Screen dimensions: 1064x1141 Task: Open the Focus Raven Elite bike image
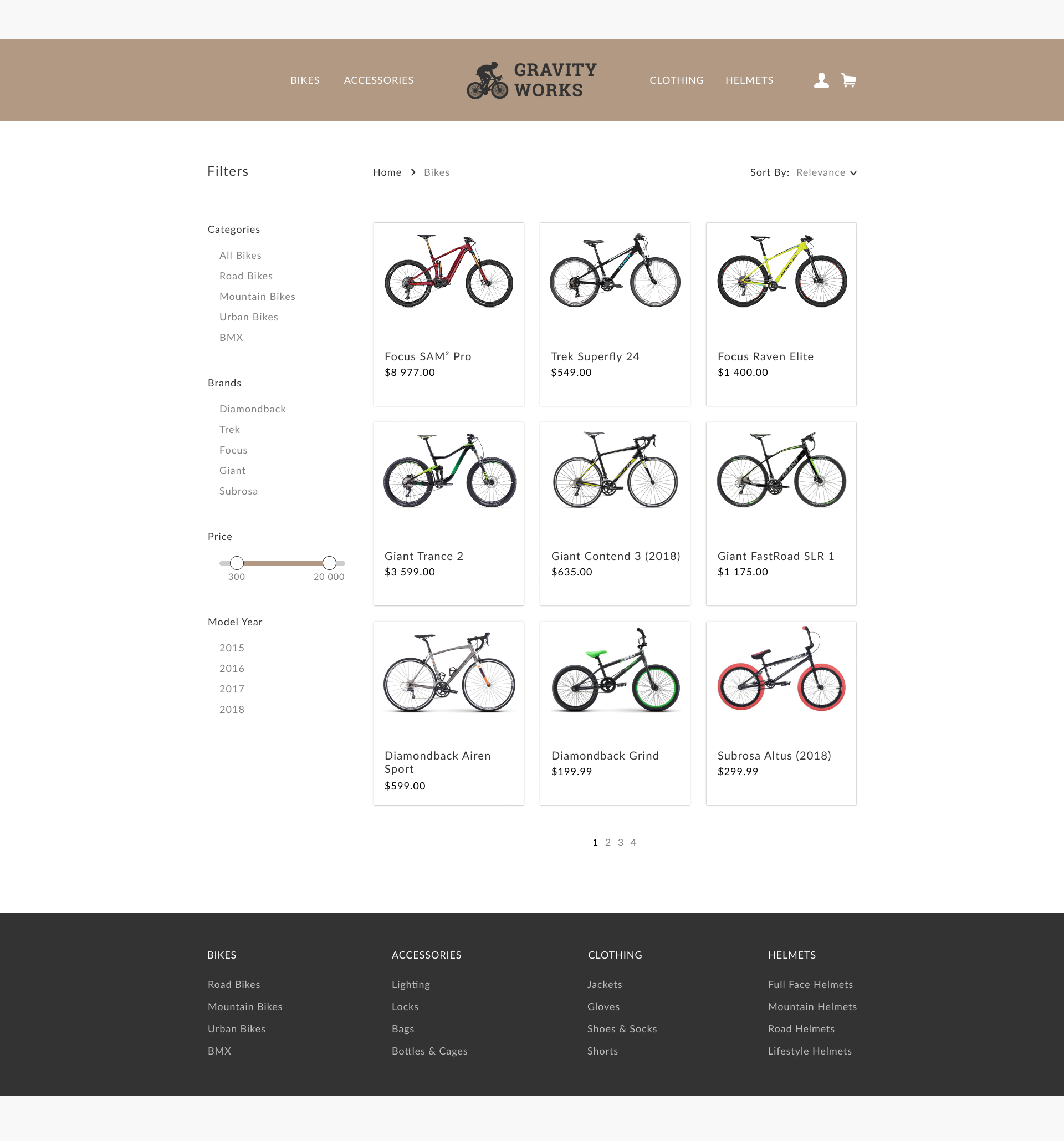coord(781,271)
